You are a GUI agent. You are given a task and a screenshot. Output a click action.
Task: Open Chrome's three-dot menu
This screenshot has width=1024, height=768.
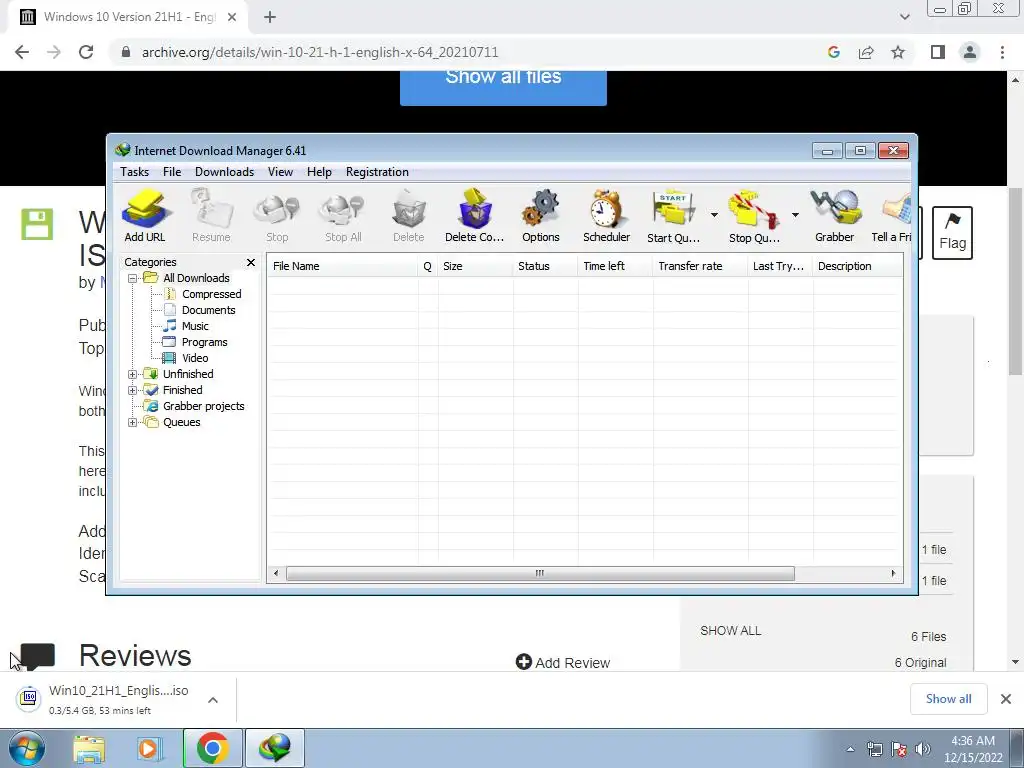click(x=1002, y=52)
